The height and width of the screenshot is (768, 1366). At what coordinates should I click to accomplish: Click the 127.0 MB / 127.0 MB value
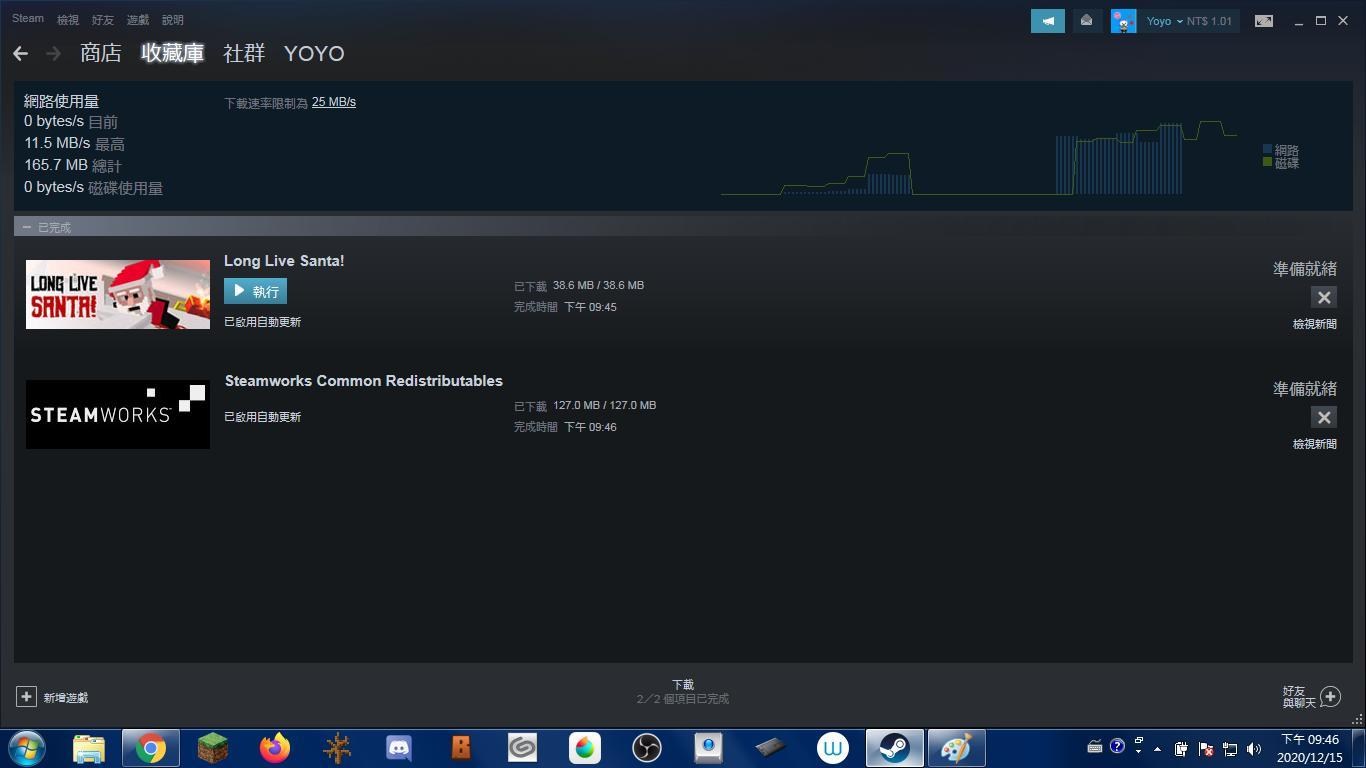(604, 406)
